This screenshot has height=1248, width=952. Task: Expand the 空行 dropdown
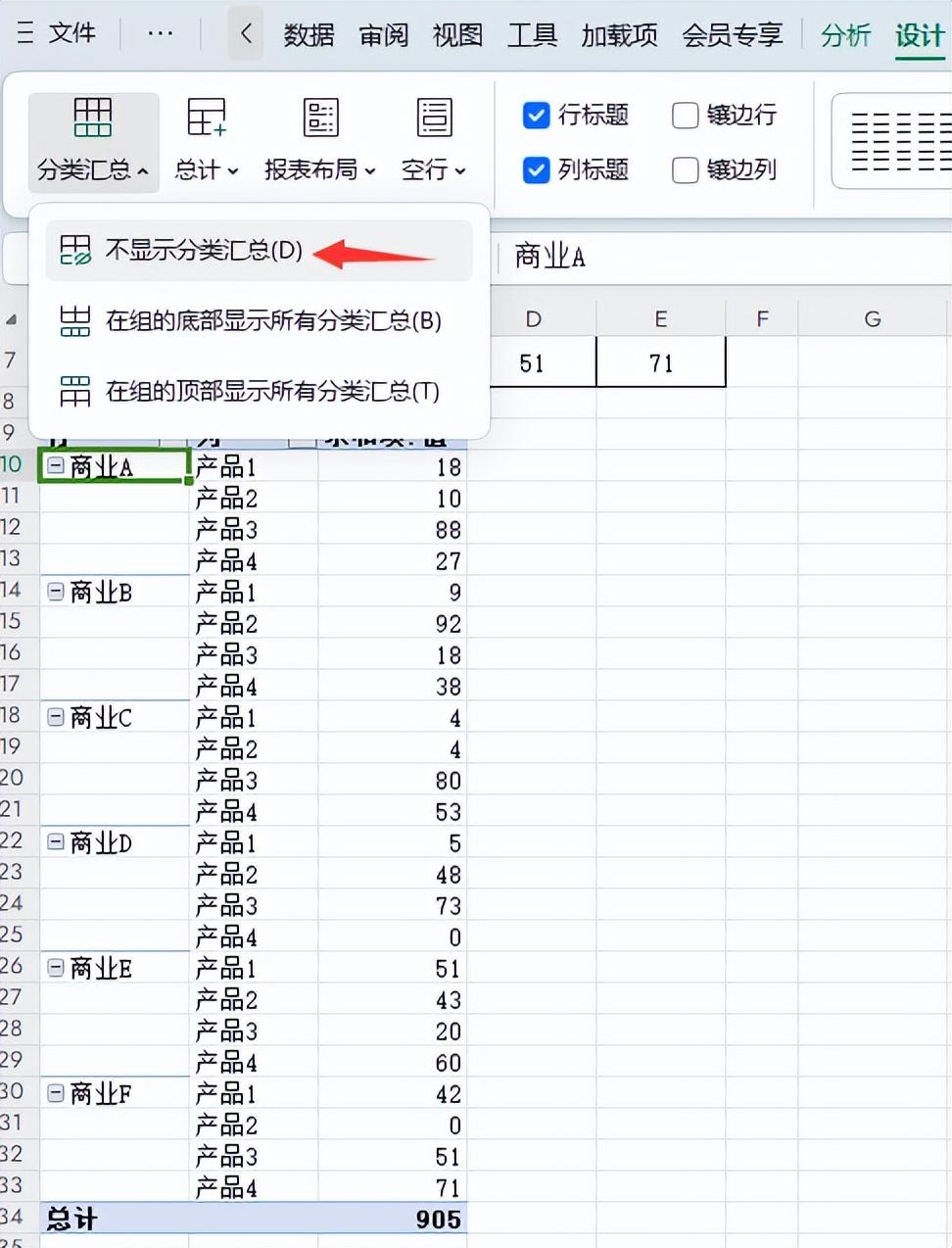[x=460, y=171]
